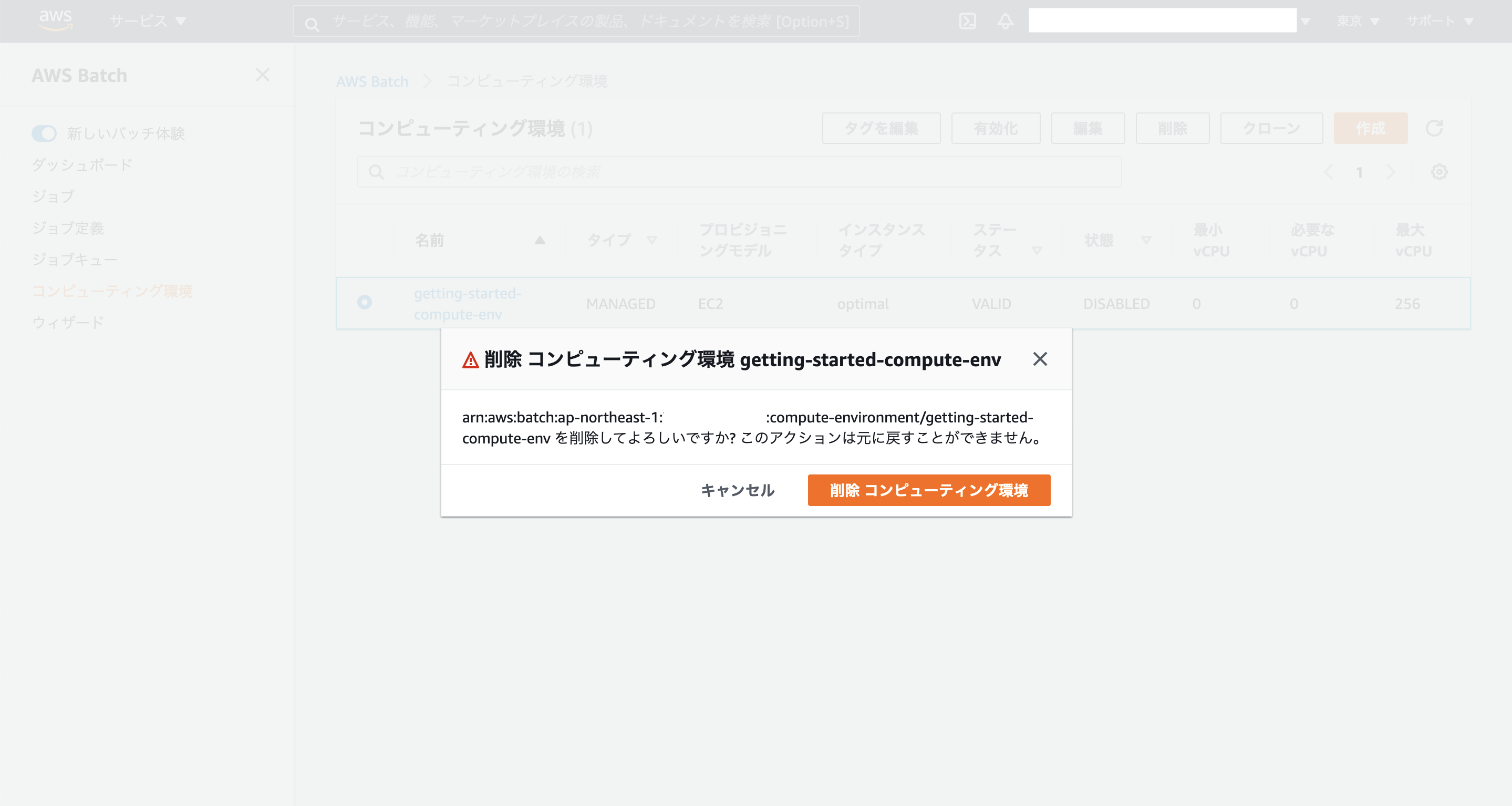Toggle 新しいバッチ体験 switch
The image size is (1512, 806).
(x=44, y=133)
